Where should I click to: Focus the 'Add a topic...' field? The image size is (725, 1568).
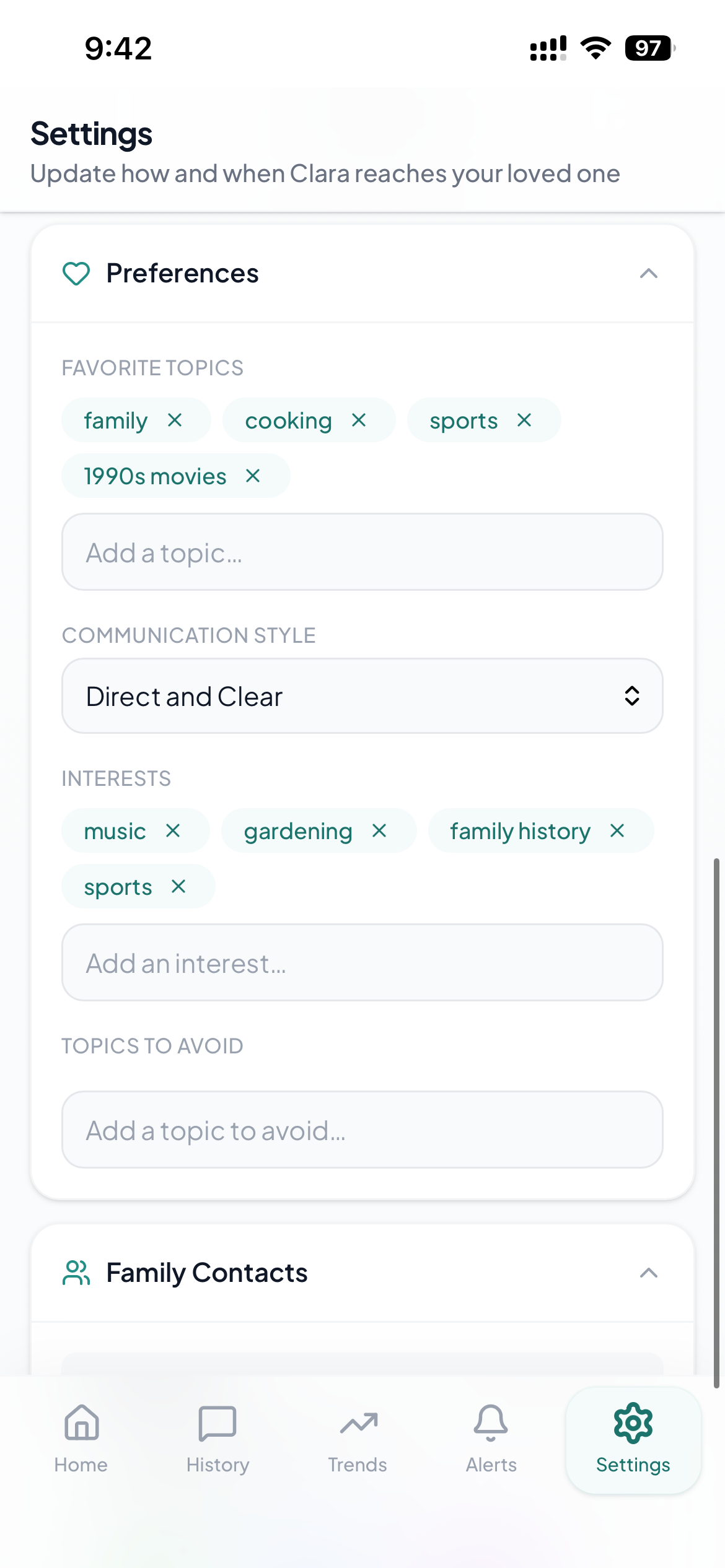[x=362, y=552]
